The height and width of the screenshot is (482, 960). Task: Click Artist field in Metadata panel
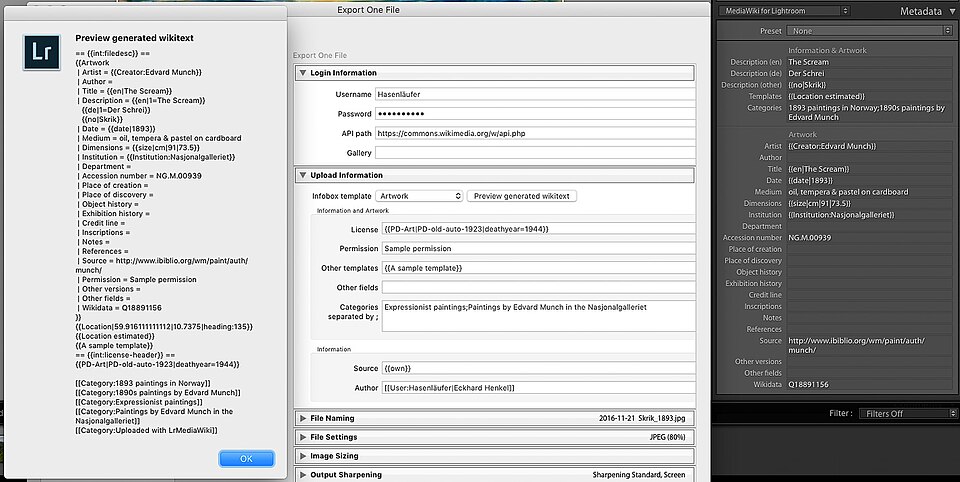870,146
